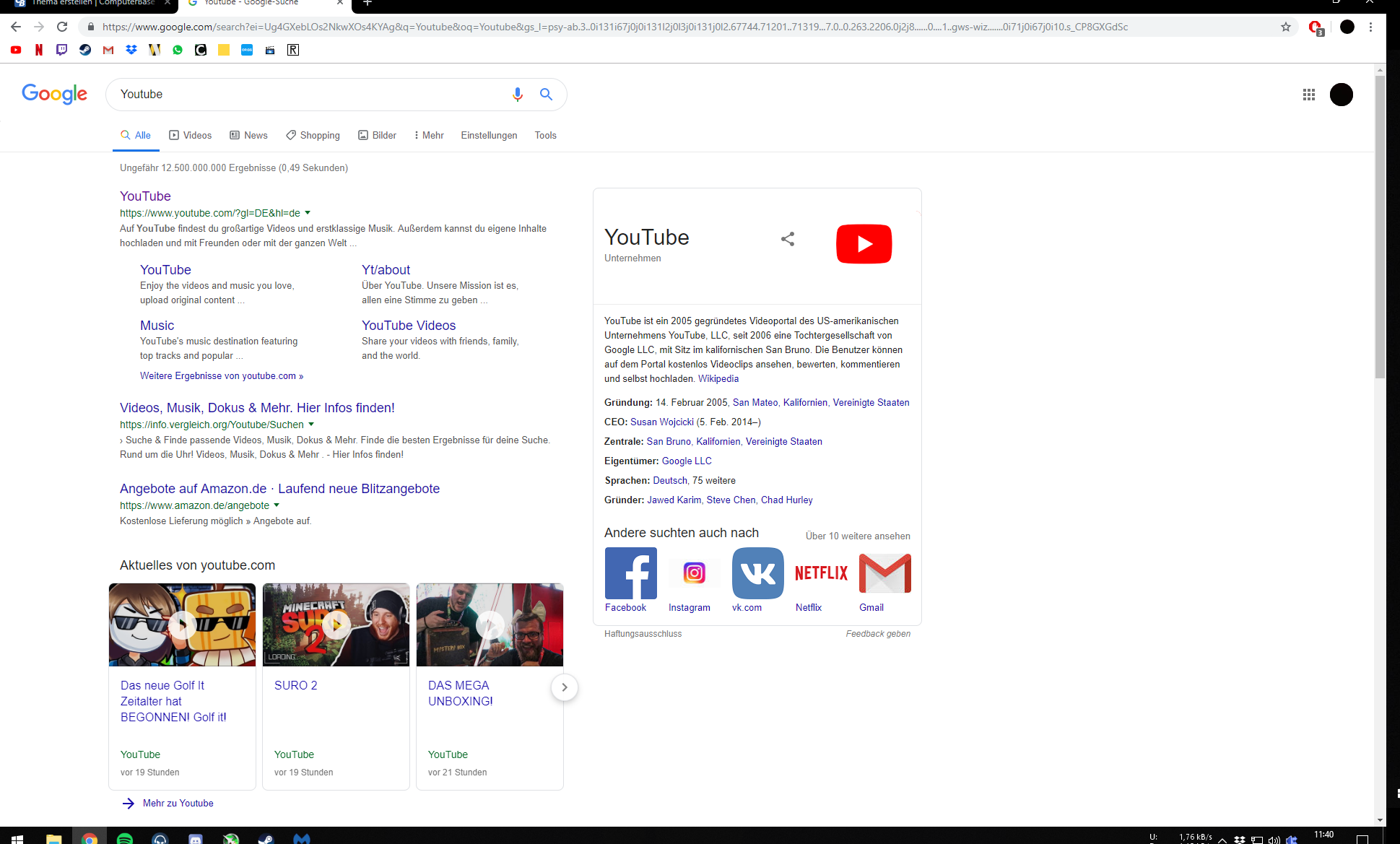The width and height of the screenshot is (1400, 844).
Task: Open the main YouTube search result
Action: coord(145,196)
